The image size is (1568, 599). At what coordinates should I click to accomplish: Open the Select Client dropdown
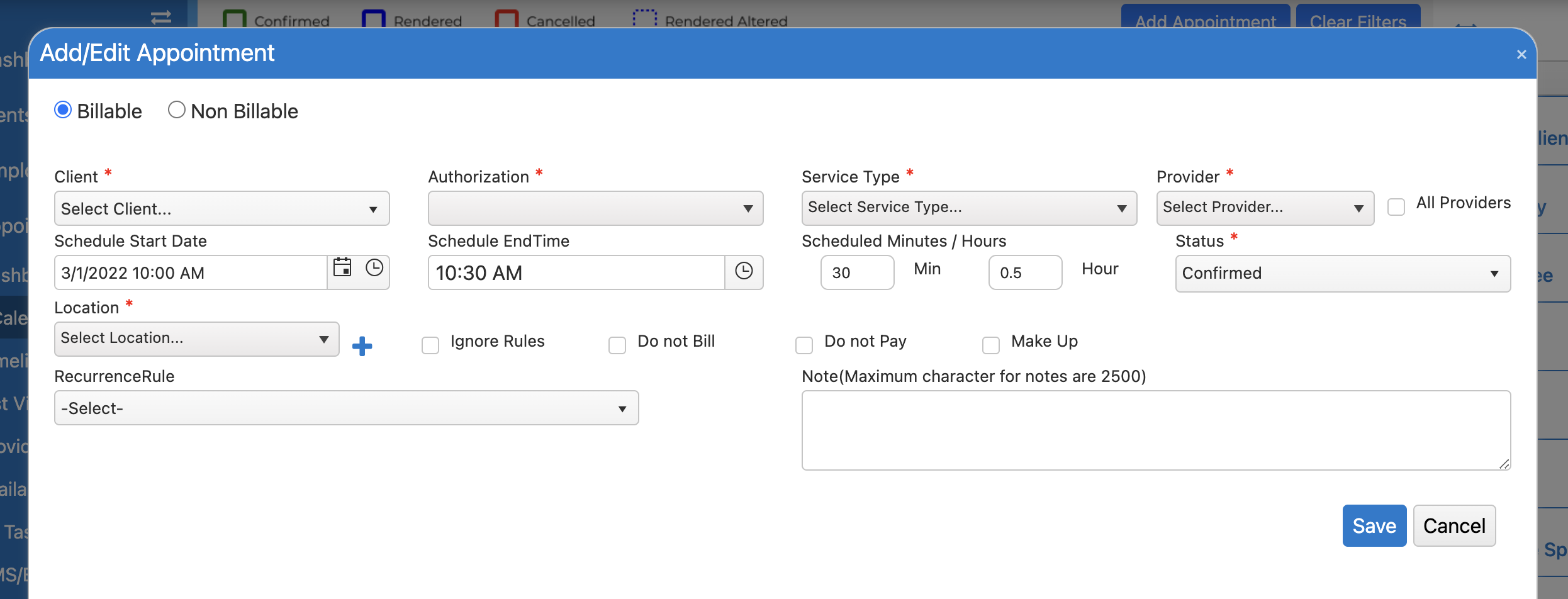pyautogui.click(x=222, y=209)
